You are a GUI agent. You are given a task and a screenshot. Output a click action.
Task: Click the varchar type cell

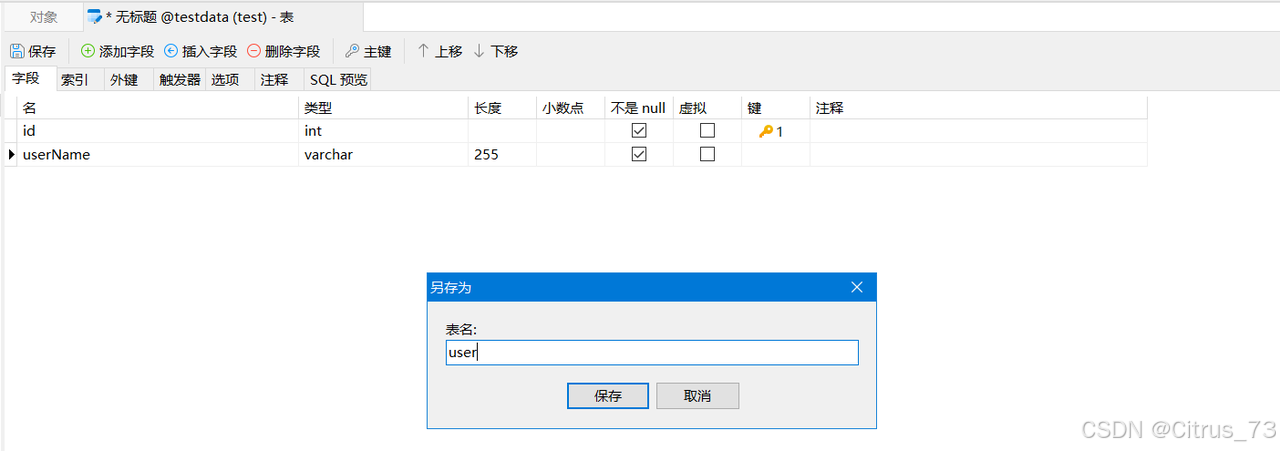click(x=383, y=154)
